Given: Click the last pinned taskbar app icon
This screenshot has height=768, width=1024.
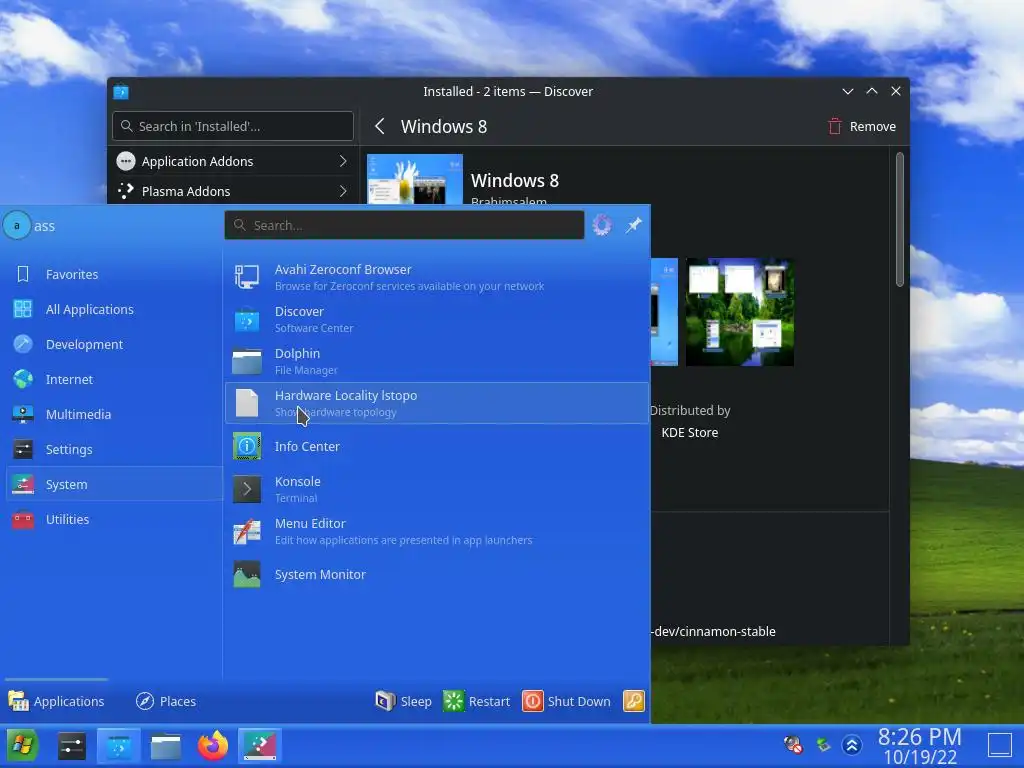Looking at the screenshot, I should tap(260, 745).
